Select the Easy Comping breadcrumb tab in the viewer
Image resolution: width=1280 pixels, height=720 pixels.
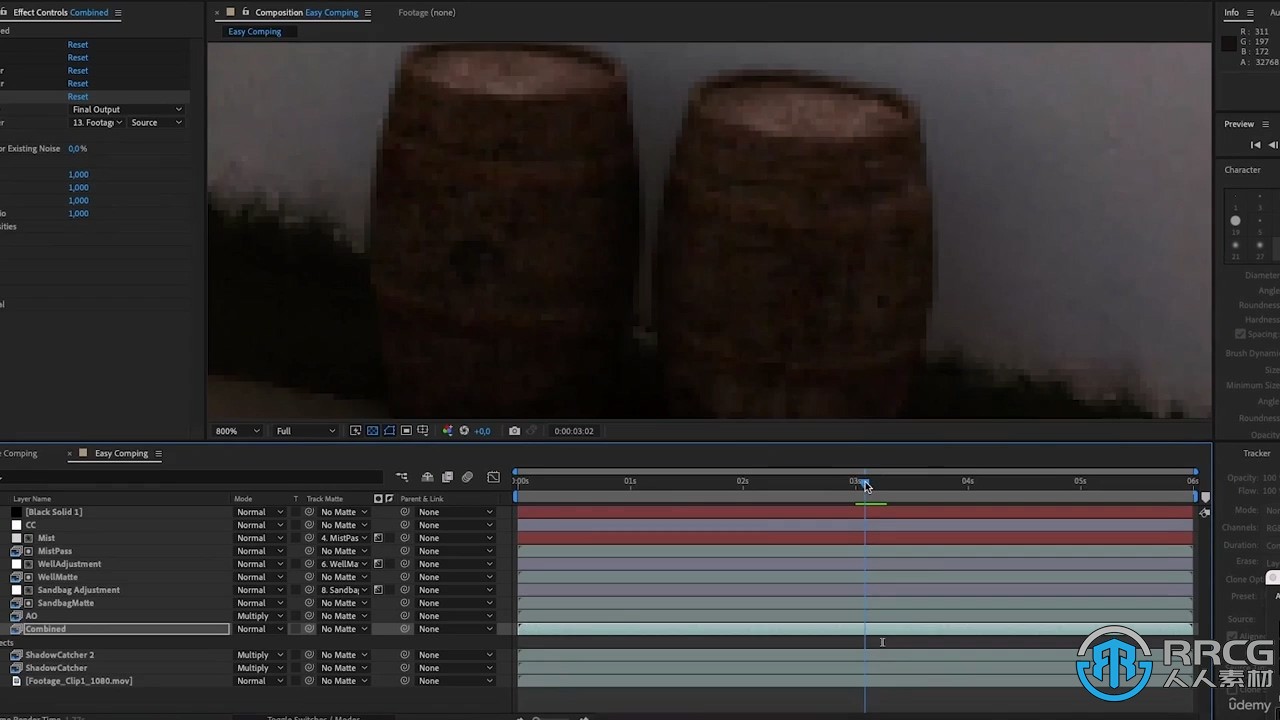[255, 32]
